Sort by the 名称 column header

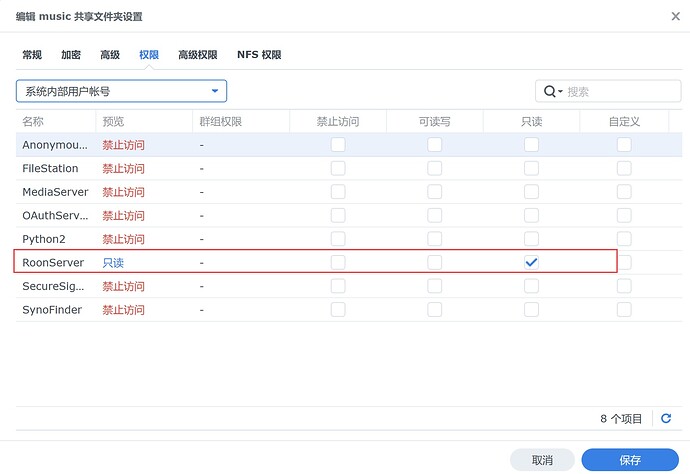point(56,121)
